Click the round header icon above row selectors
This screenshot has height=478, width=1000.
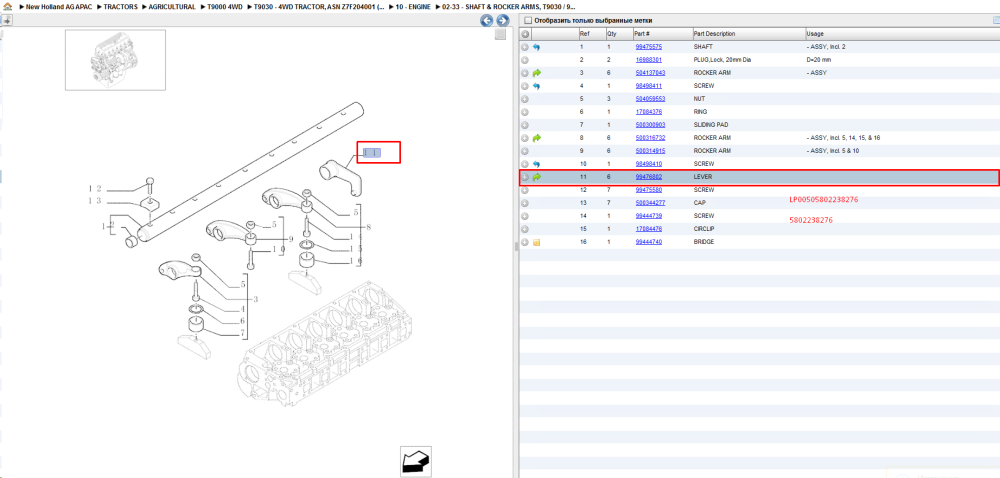(525, 34)
